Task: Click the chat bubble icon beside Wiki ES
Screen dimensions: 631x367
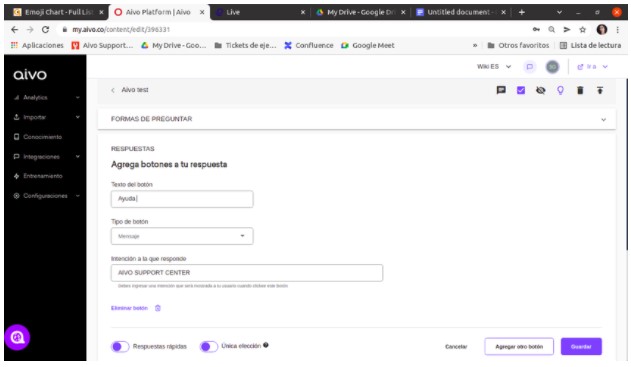Action: (x=530, y=67)
